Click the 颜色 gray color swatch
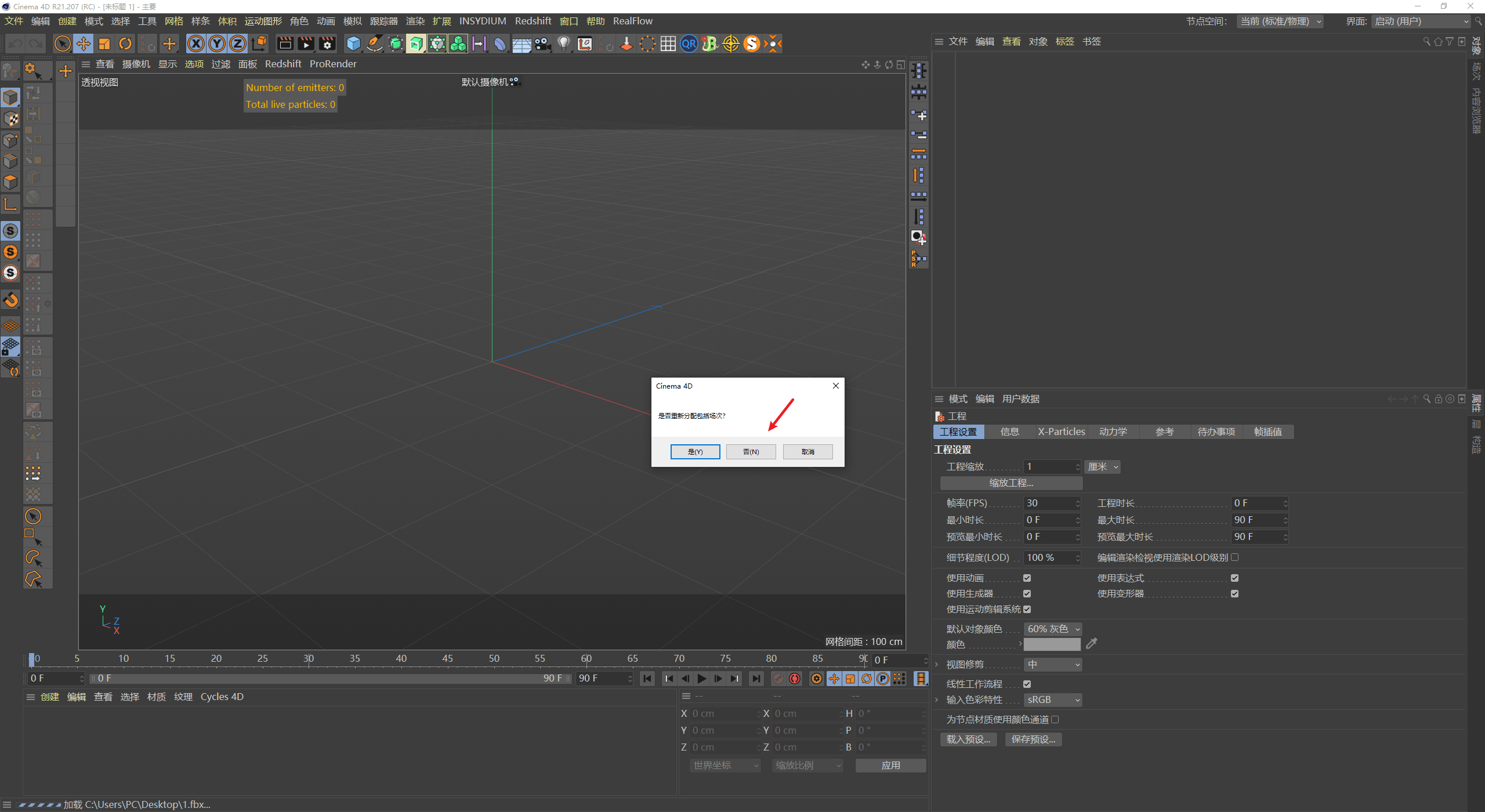This screenshot has width=1485, height=812. pos(1052,644)
